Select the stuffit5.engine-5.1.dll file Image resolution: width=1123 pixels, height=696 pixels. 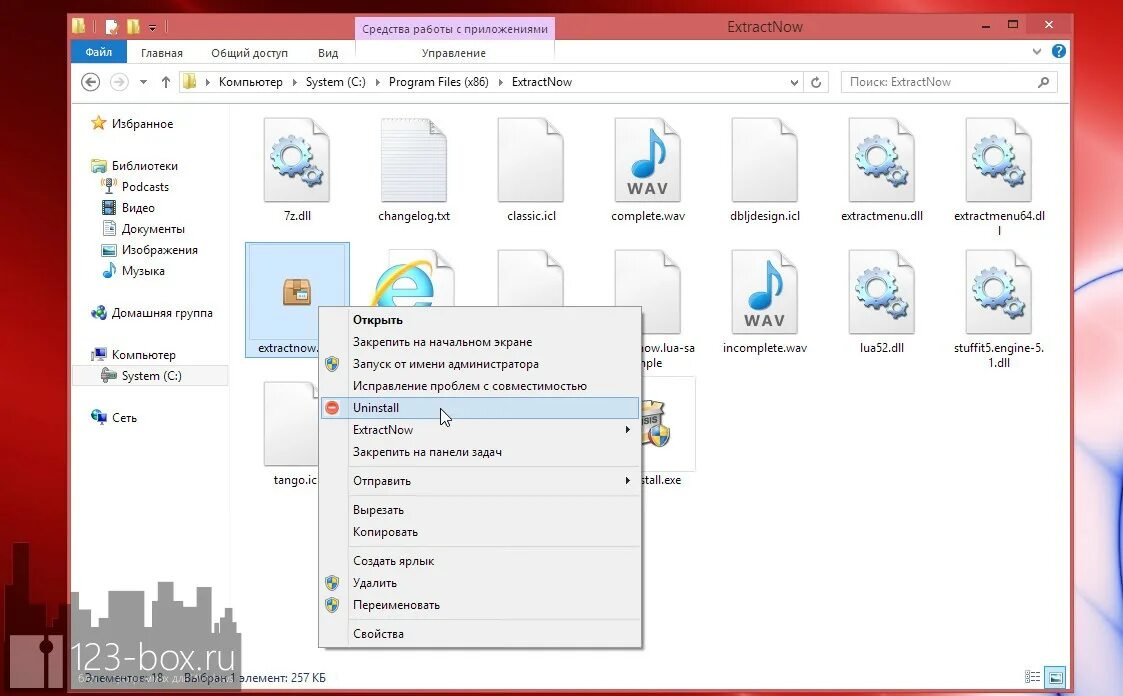click(998, 292)
